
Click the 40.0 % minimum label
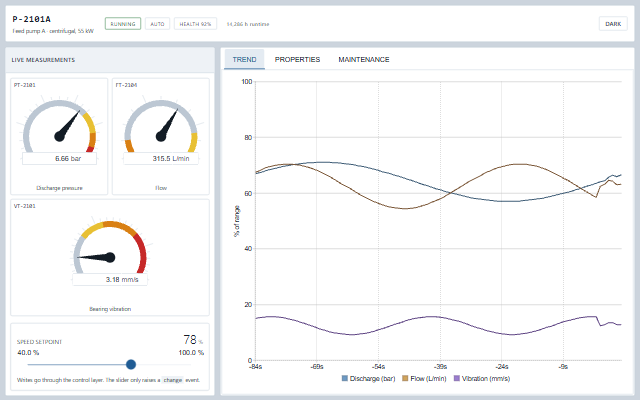28,353
